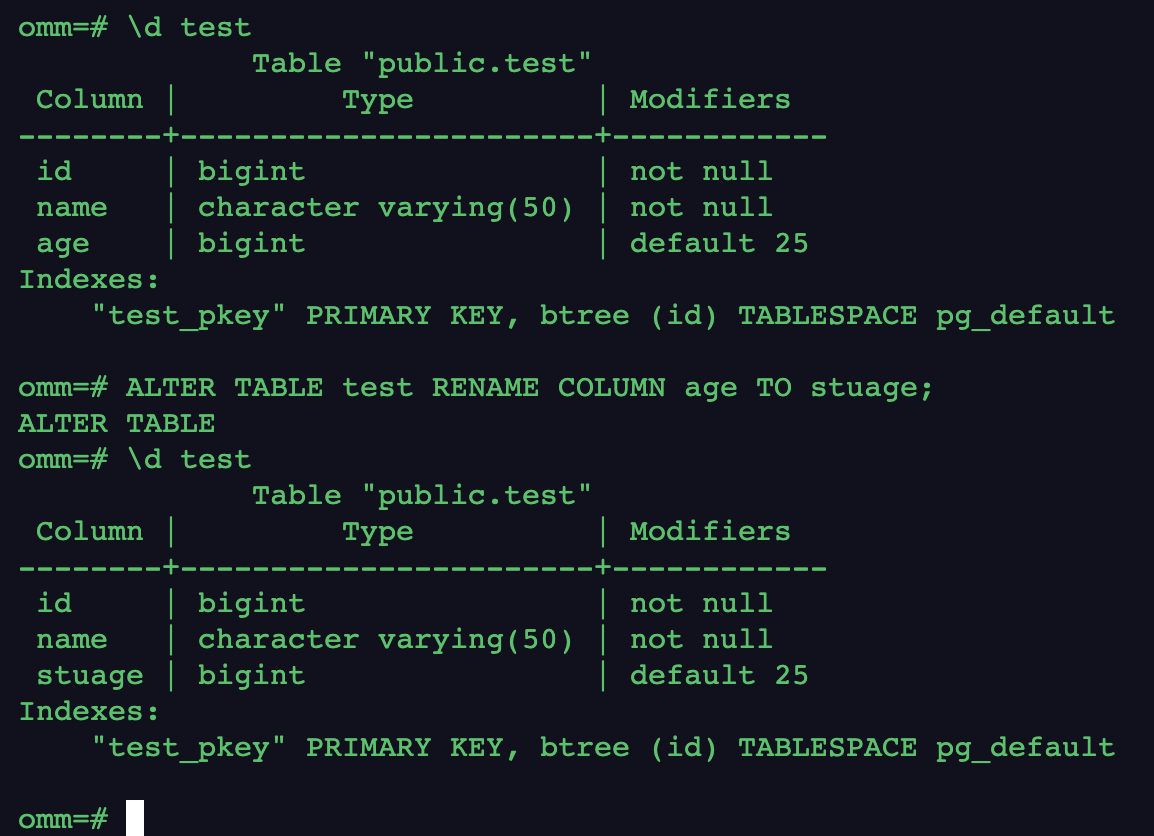Click the 'TABLE' keyword in the typed ALTER command

pos(278,387)
